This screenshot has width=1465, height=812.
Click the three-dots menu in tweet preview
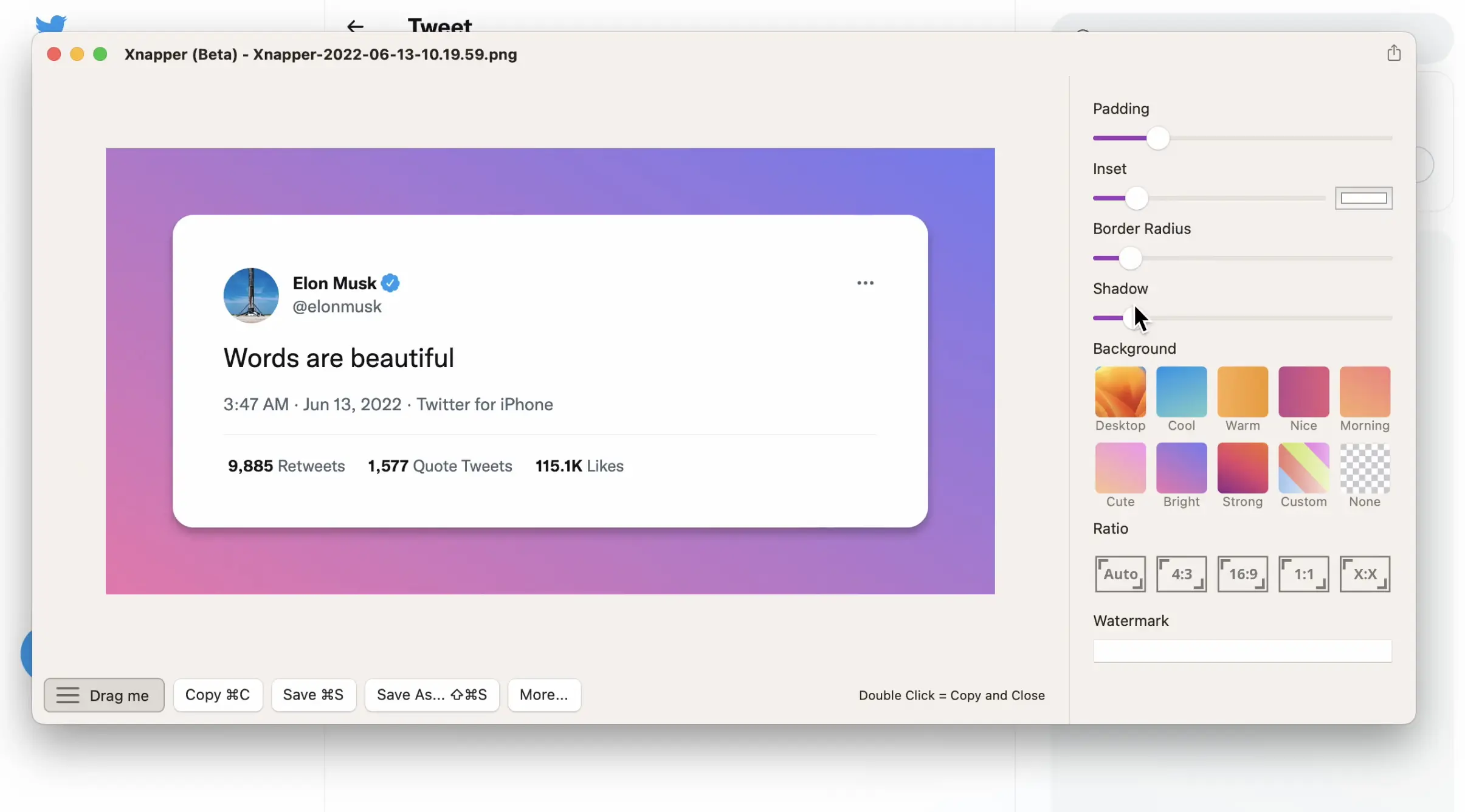click(865, 283)
